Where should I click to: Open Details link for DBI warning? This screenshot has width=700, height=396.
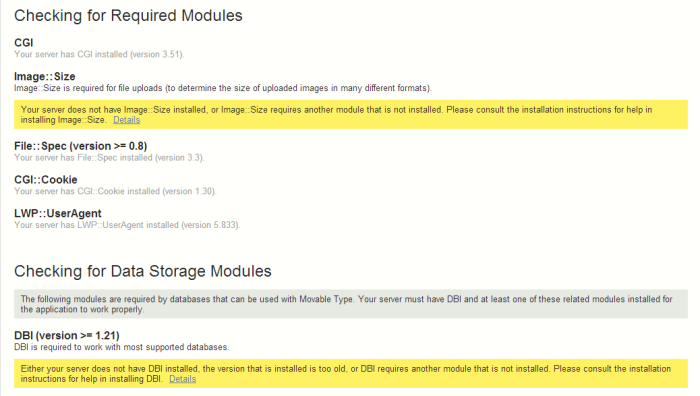click(182, 379)
